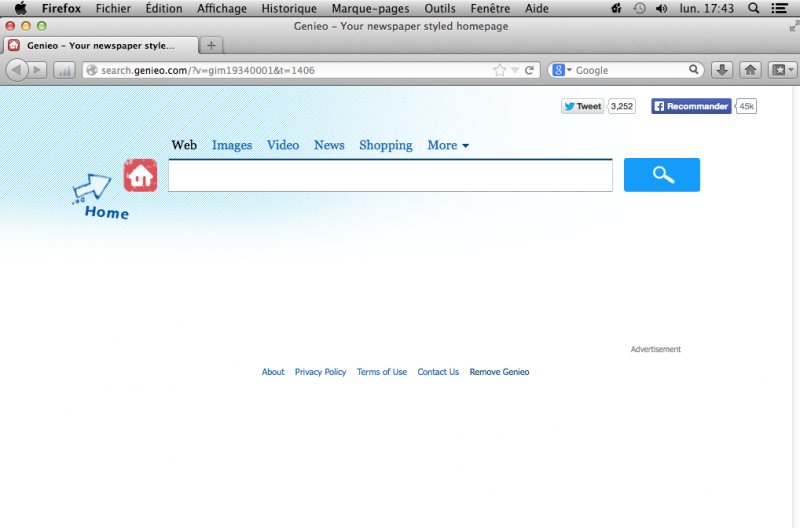Open Spotlight search in the menu bar

pos(754,8)
